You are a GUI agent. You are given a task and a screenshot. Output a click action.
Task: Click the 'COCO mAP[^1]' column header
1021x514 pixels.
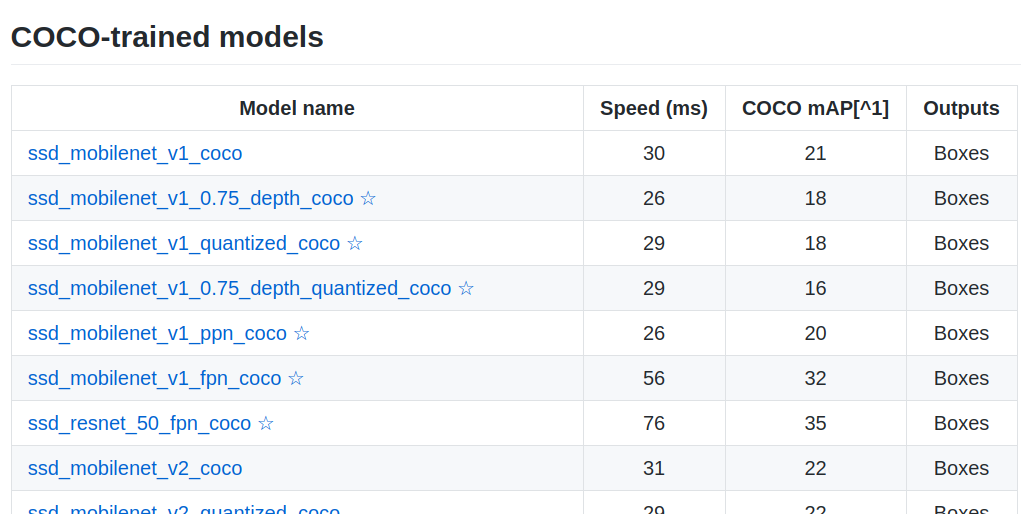(x=815, y=108)
